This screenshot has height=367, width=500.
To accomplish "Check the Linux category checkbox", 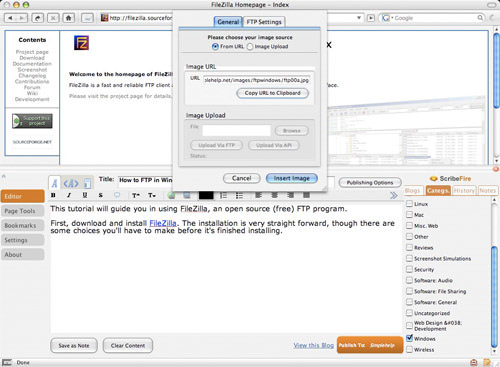I will coord(409,204).
